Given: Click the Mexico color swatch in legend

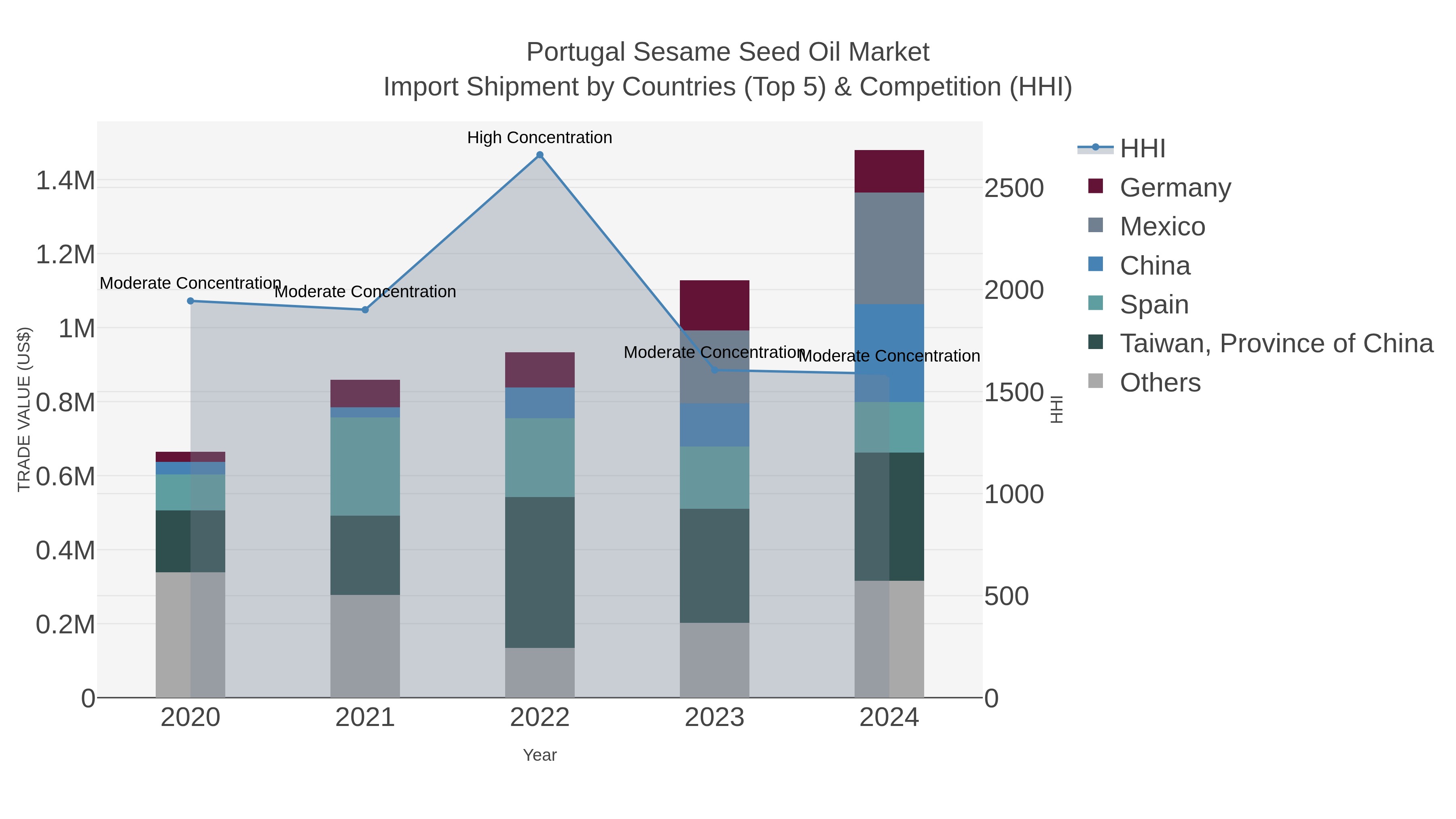Looking at the screenshot, I should [1095, 225].
